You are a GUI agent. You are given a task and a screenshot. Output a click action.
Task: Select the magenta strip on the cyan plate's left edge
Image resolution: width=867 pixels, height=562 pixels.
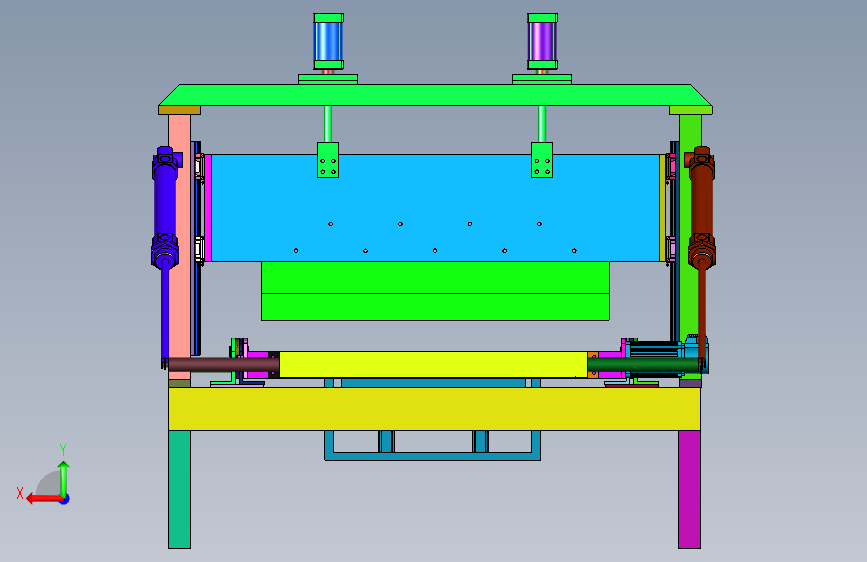pyautogui.click(x=208, y=207)
